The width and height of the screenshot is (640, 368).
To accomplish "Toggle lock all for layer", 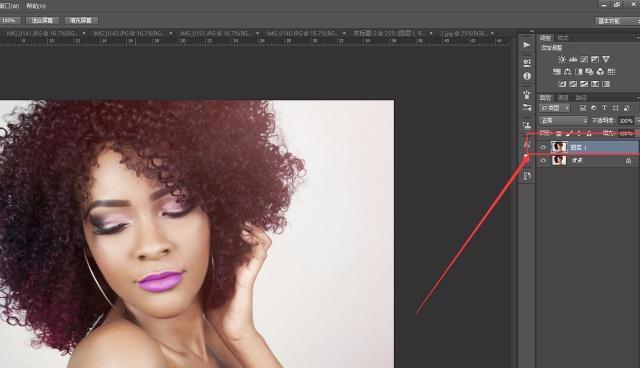I will pyautogui.click(x=589, y=133).
